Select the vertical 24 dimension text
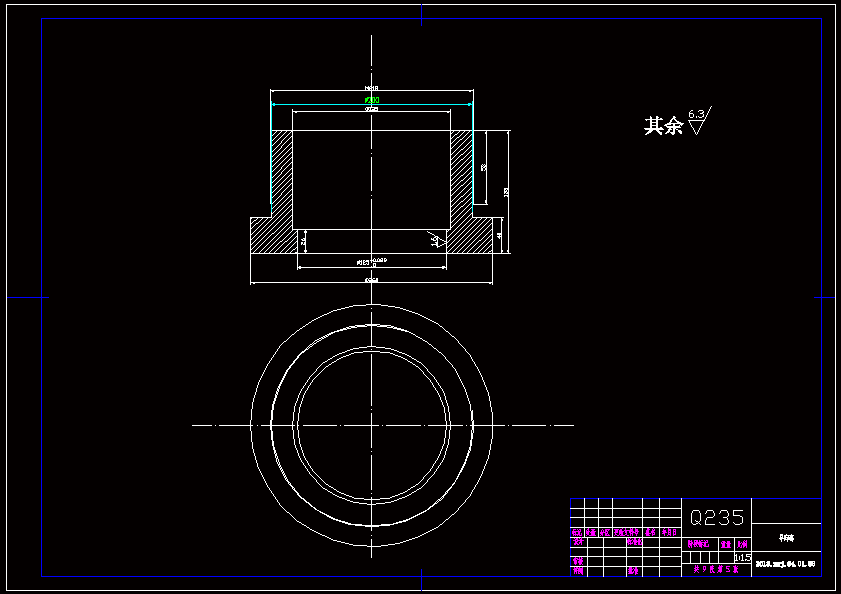Viewport: 841px width, 594px height. [x=304, y=241]
